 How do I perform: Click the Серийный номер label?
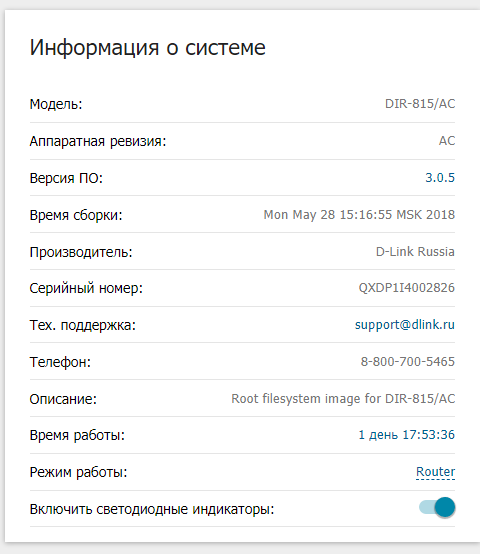[x=86, y=288]
